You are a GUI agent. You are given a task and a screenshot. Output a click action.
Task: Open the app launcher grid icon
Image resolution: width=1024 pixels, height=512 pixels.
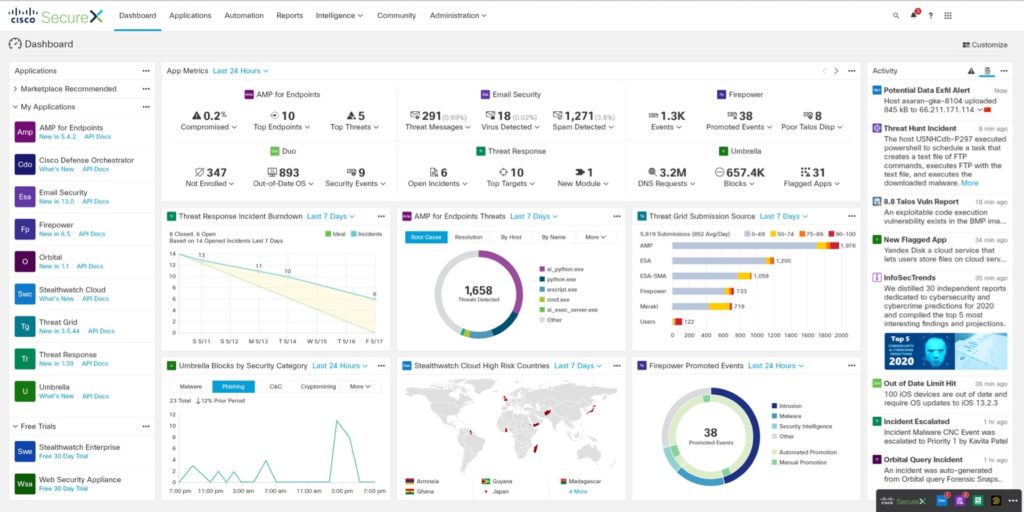click(949, 16)
